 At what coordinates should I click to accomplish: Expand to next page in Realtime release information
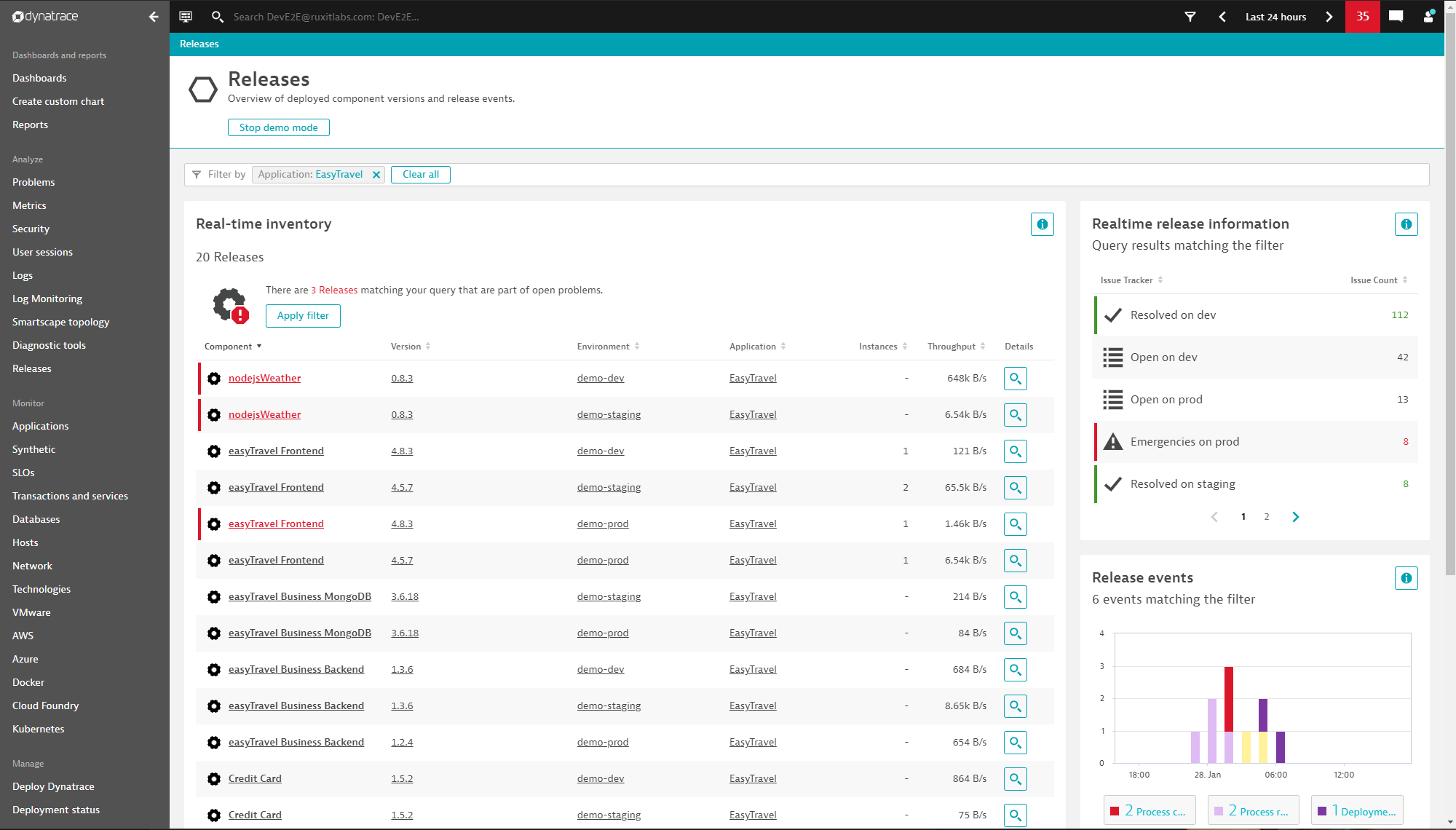[1296, 516]
